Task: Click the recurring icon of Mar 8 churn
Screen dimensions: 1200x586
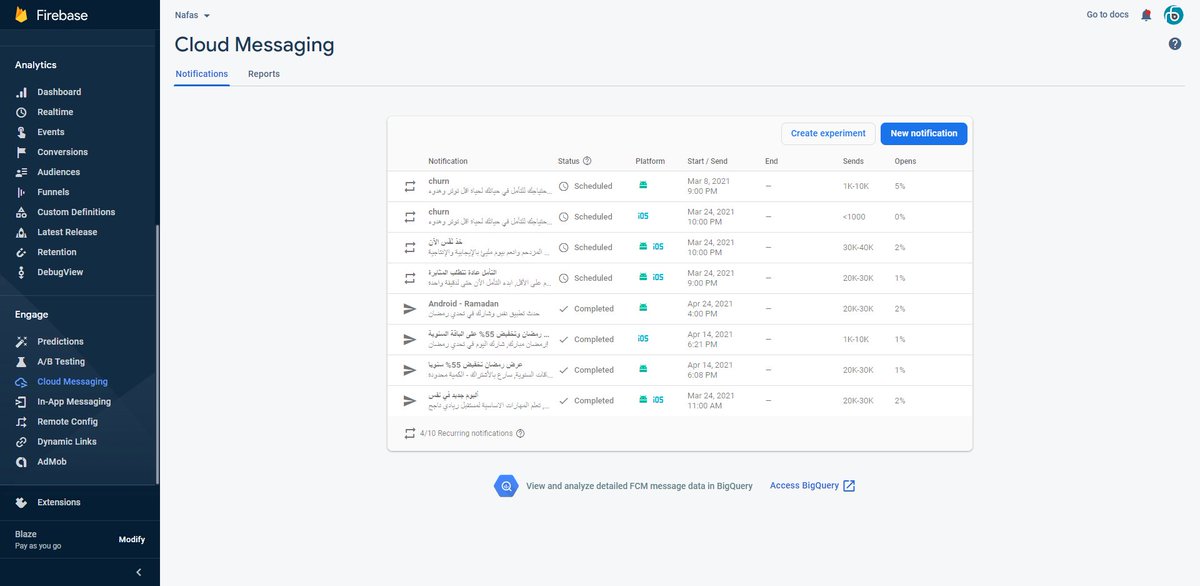Action: tap(409, 186)
